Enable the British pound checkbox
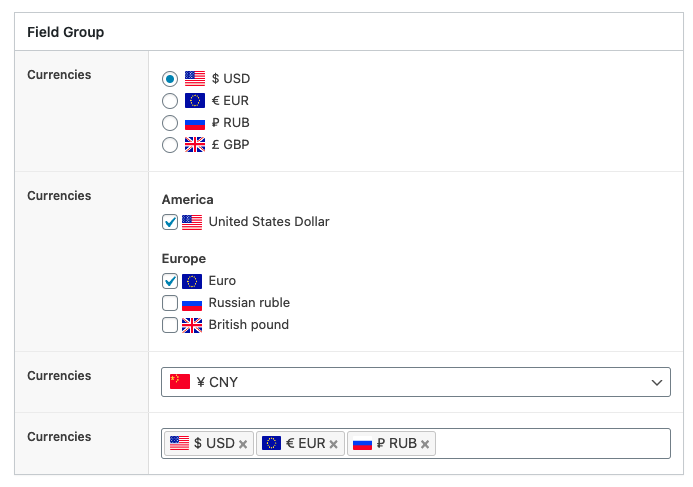This screenshot has height=487, width=693. [170, 325]
